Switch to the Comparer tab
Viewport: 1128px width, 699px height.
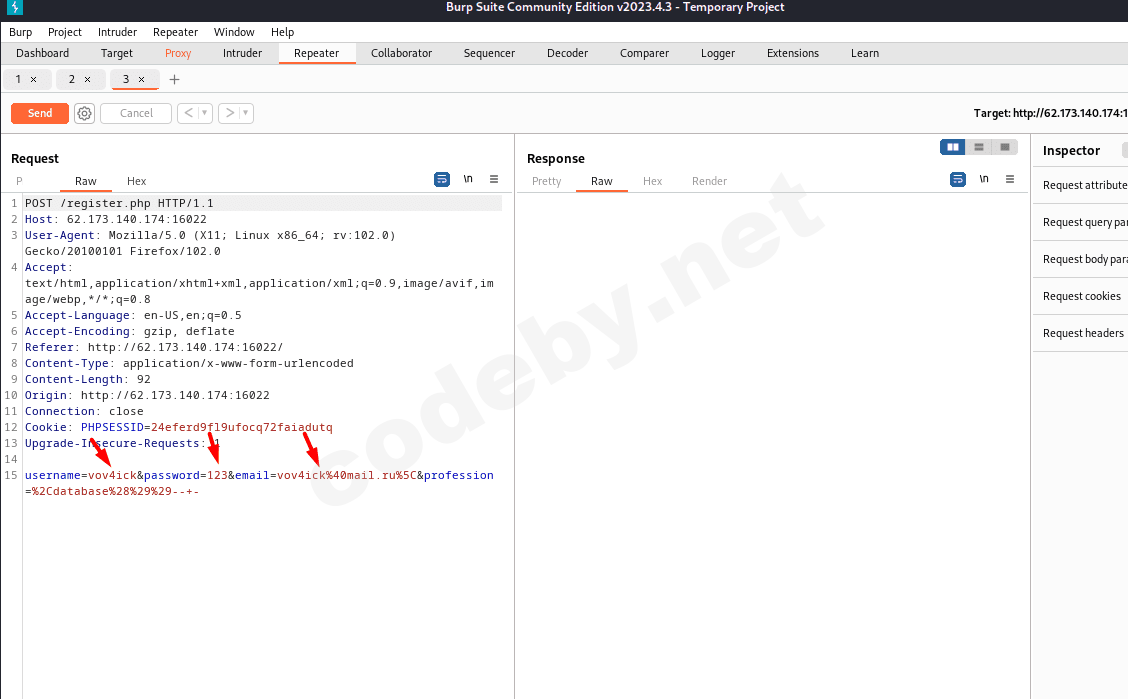point(644,53)
